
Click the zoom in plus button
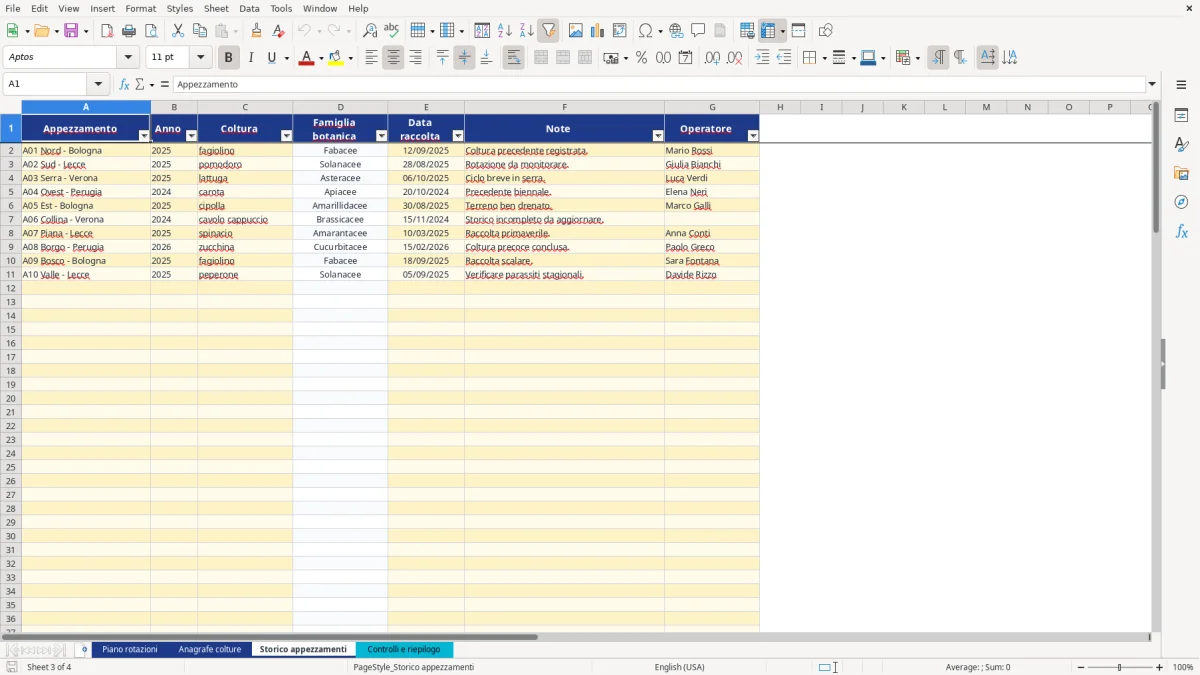tap(1160, 667)
